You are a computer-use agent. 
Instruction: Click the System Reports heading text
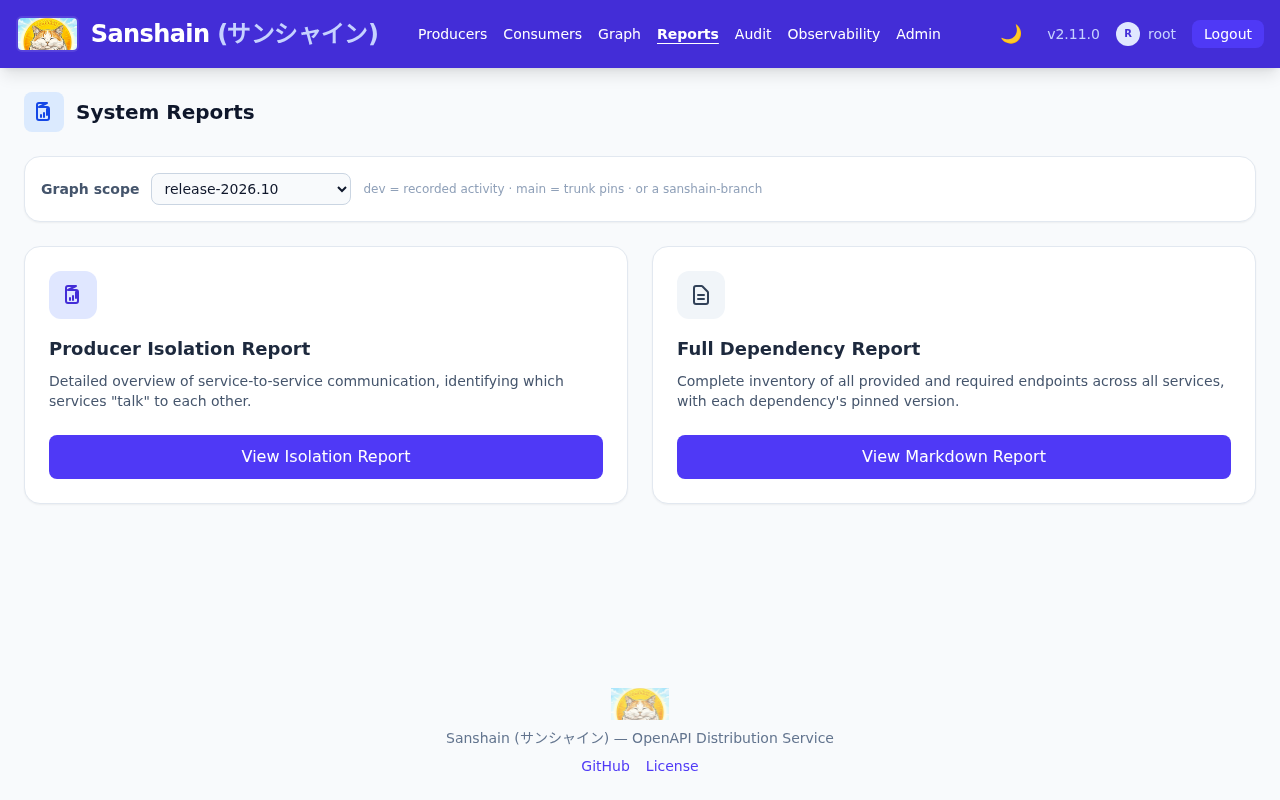pos(165,112)
